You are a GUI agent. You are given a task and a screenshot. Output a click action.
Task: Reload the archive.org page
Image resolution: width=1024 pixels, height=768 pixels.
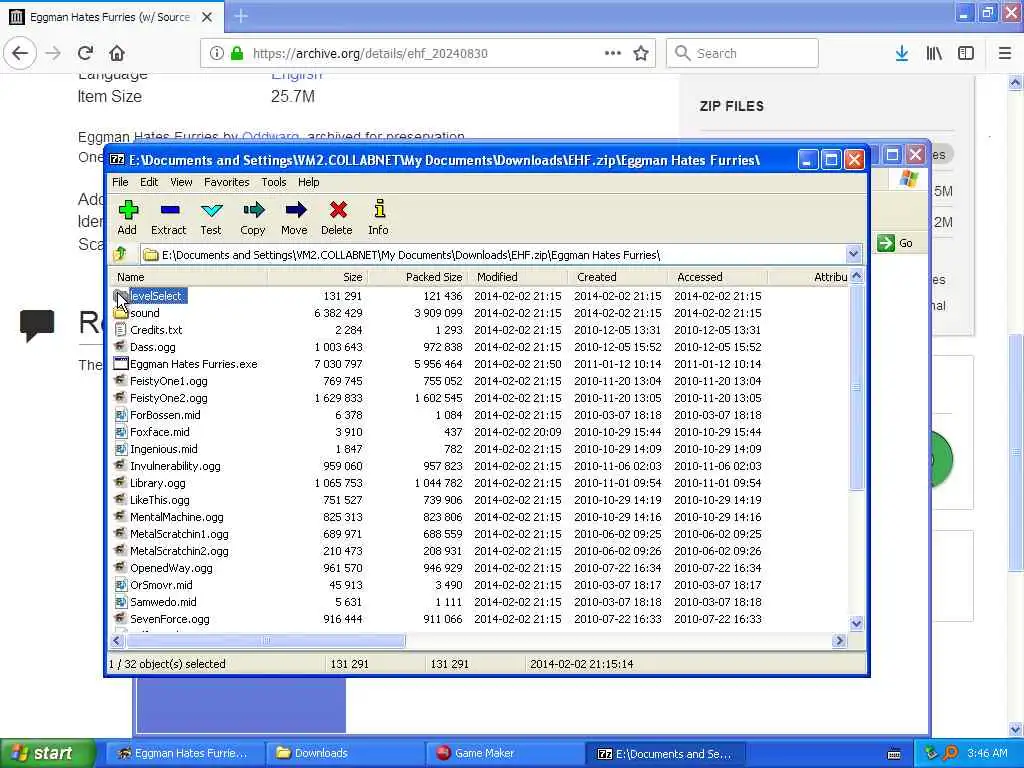click(85, 53)
